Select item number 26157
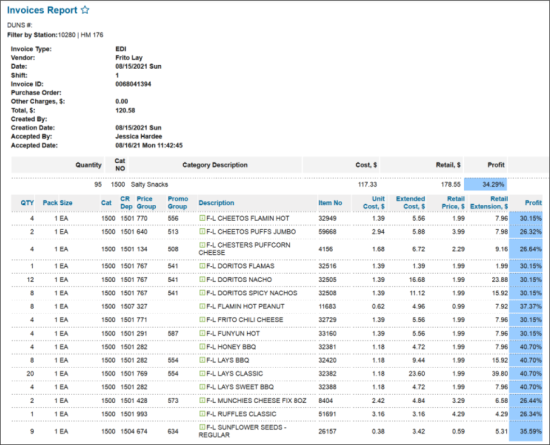The image size is (550, 445). [x=327, y=431]
